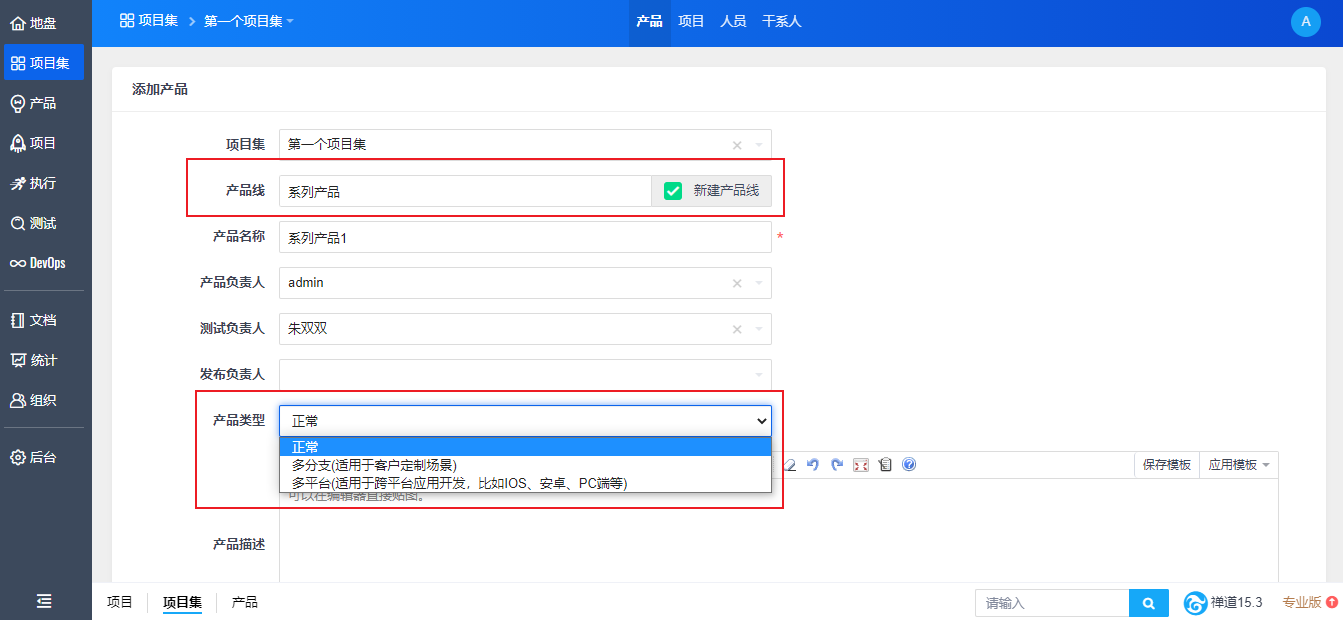Click 保存模板 button
Image resolution: width=1343 pixels, height=620 pixels.
[x=1167, y=465]
